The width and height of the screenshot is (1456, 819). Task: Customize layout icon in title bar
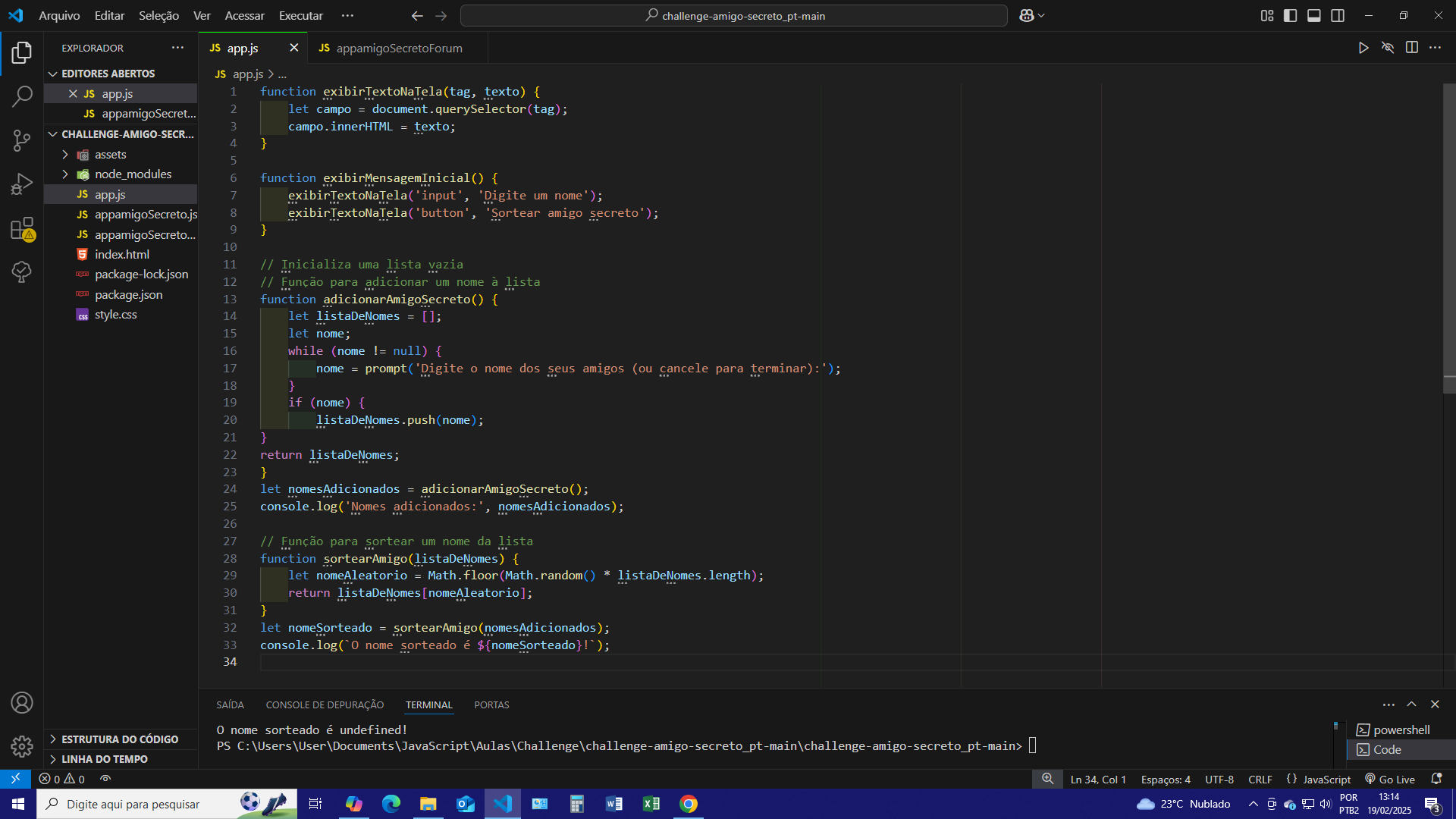point(1267,15)
